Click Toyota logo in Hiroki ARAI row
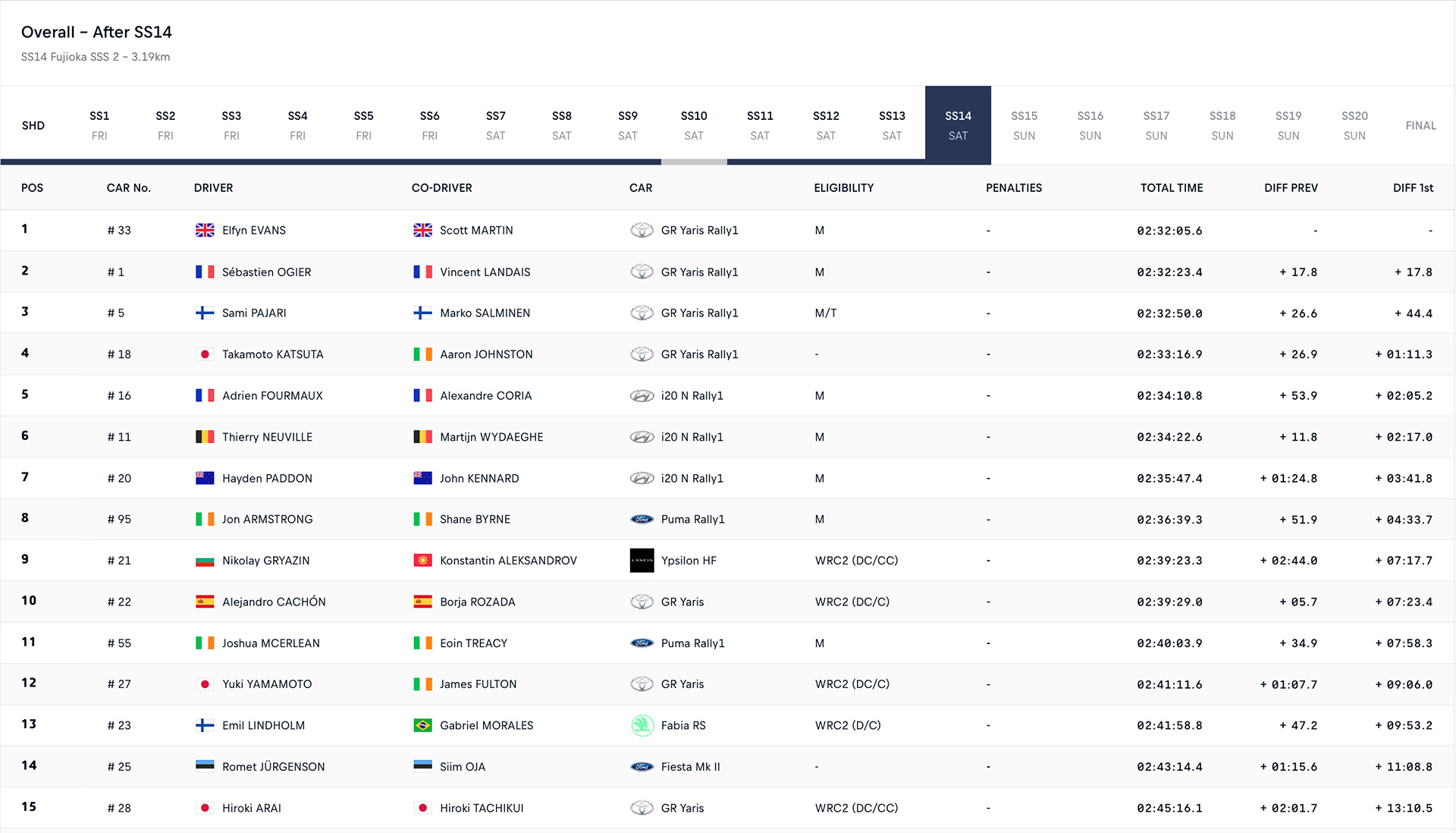This screenshot has height=833, width=1456. point(642,808)
